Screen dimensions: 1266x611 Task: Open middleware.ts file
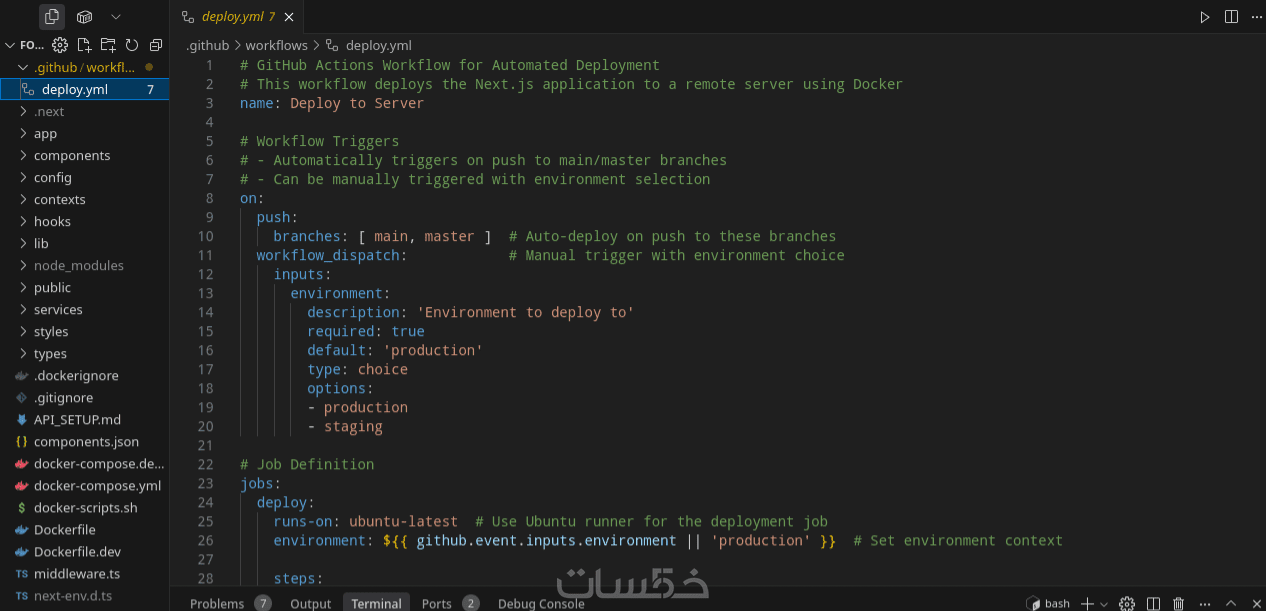76,574
